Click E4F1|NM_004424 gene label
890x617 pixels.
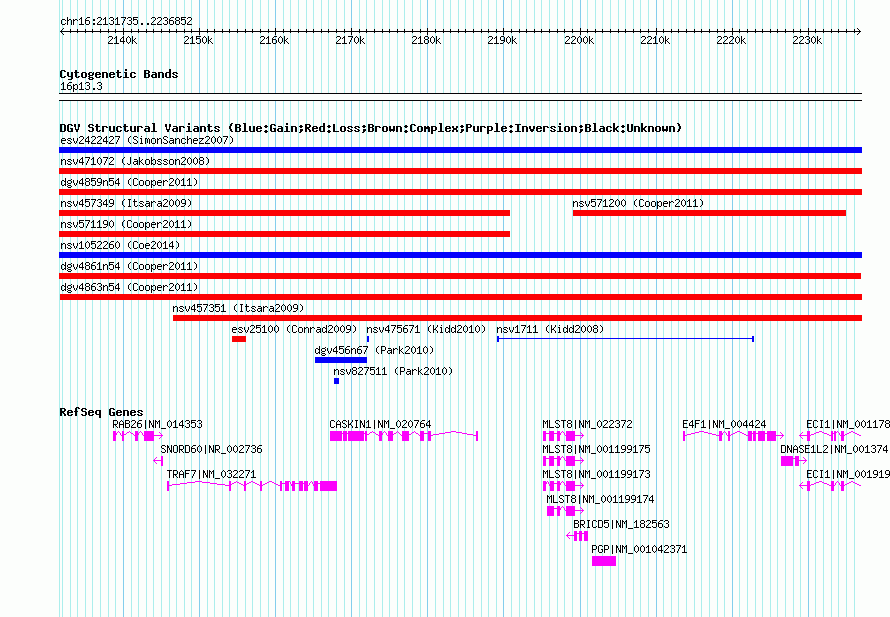[724, 424]
